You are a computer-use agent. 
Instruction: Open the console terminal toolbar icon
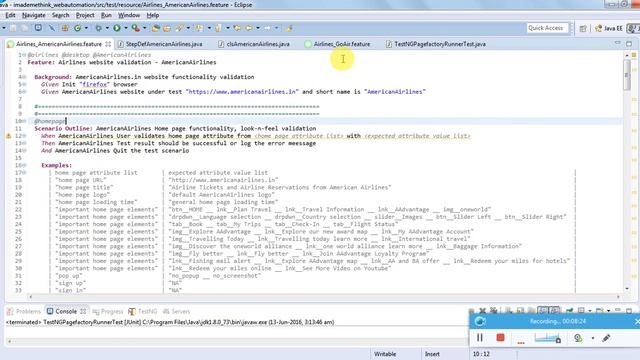[x=38, y=28]
